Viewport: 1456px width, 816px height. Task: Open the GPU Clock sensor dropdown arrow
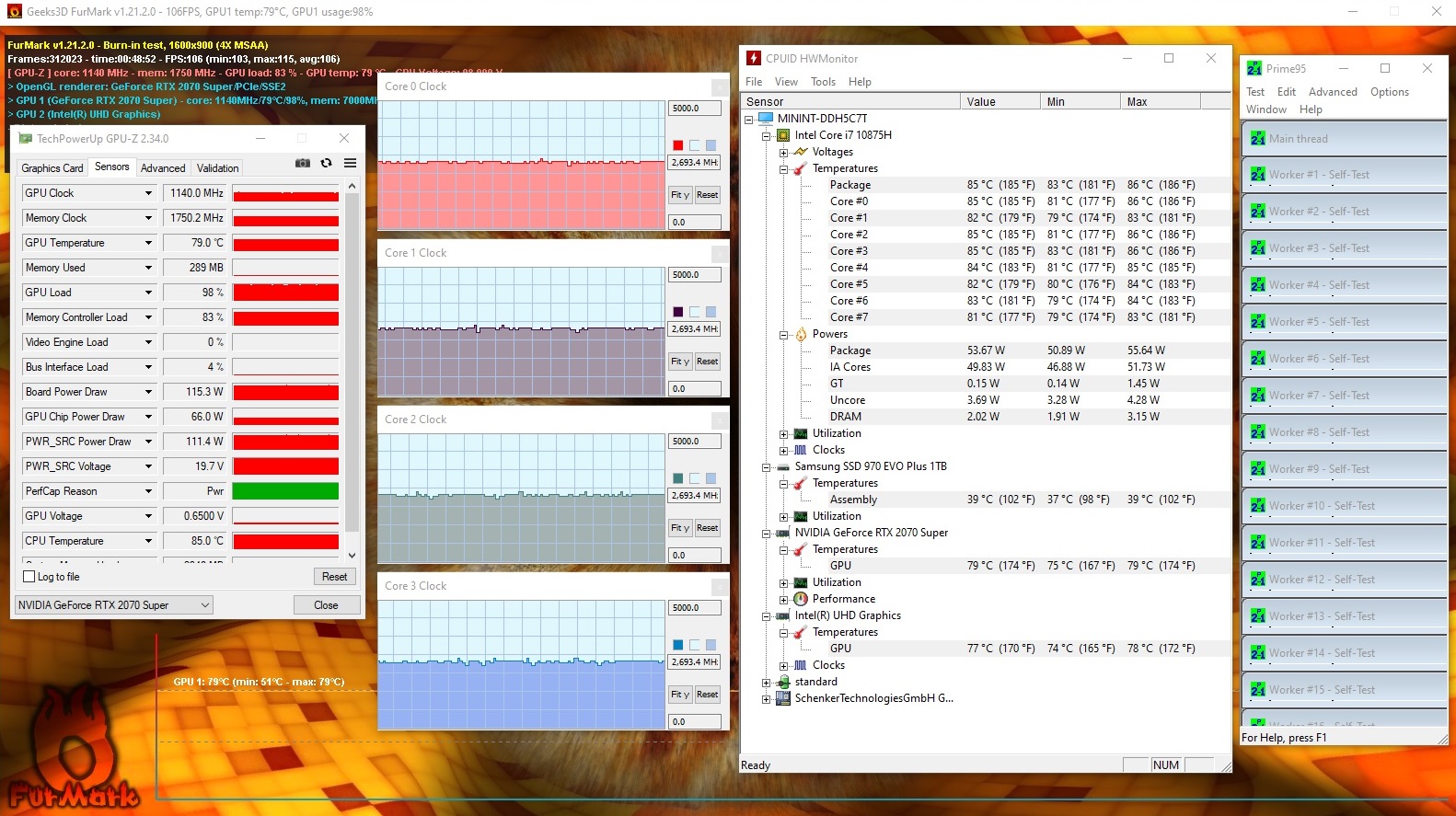tap(148, 193)
